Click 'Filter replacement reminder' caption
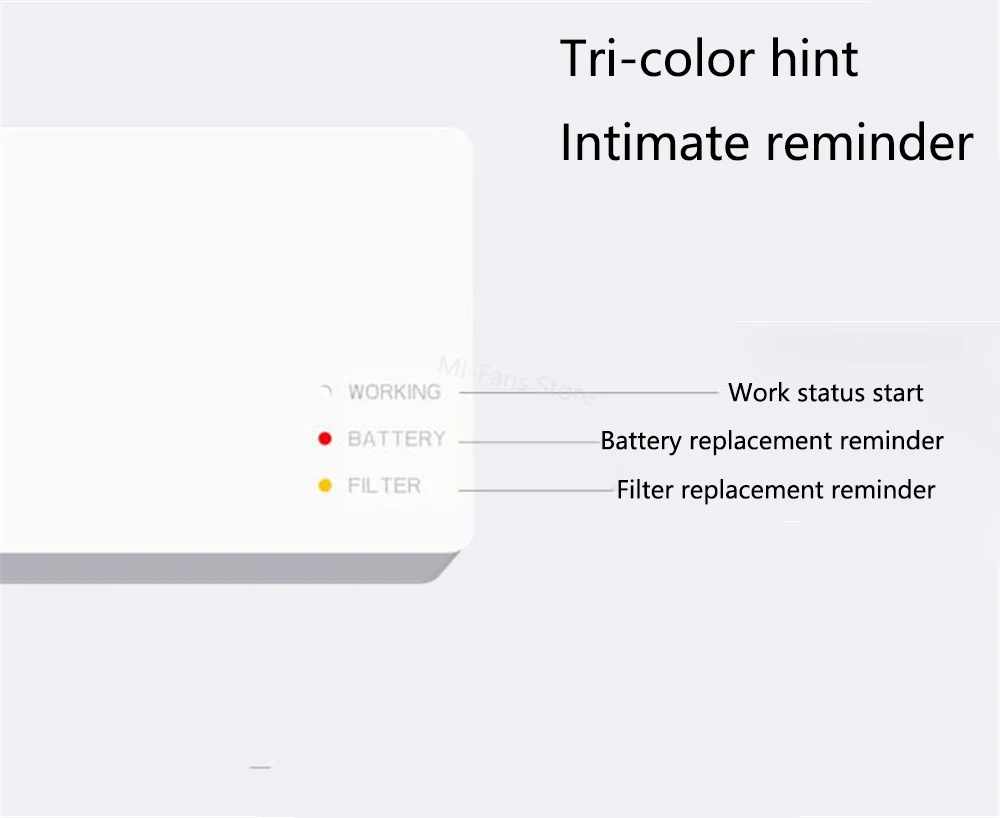This screenshot has width=1000, height=818. [x=776, y=490]
